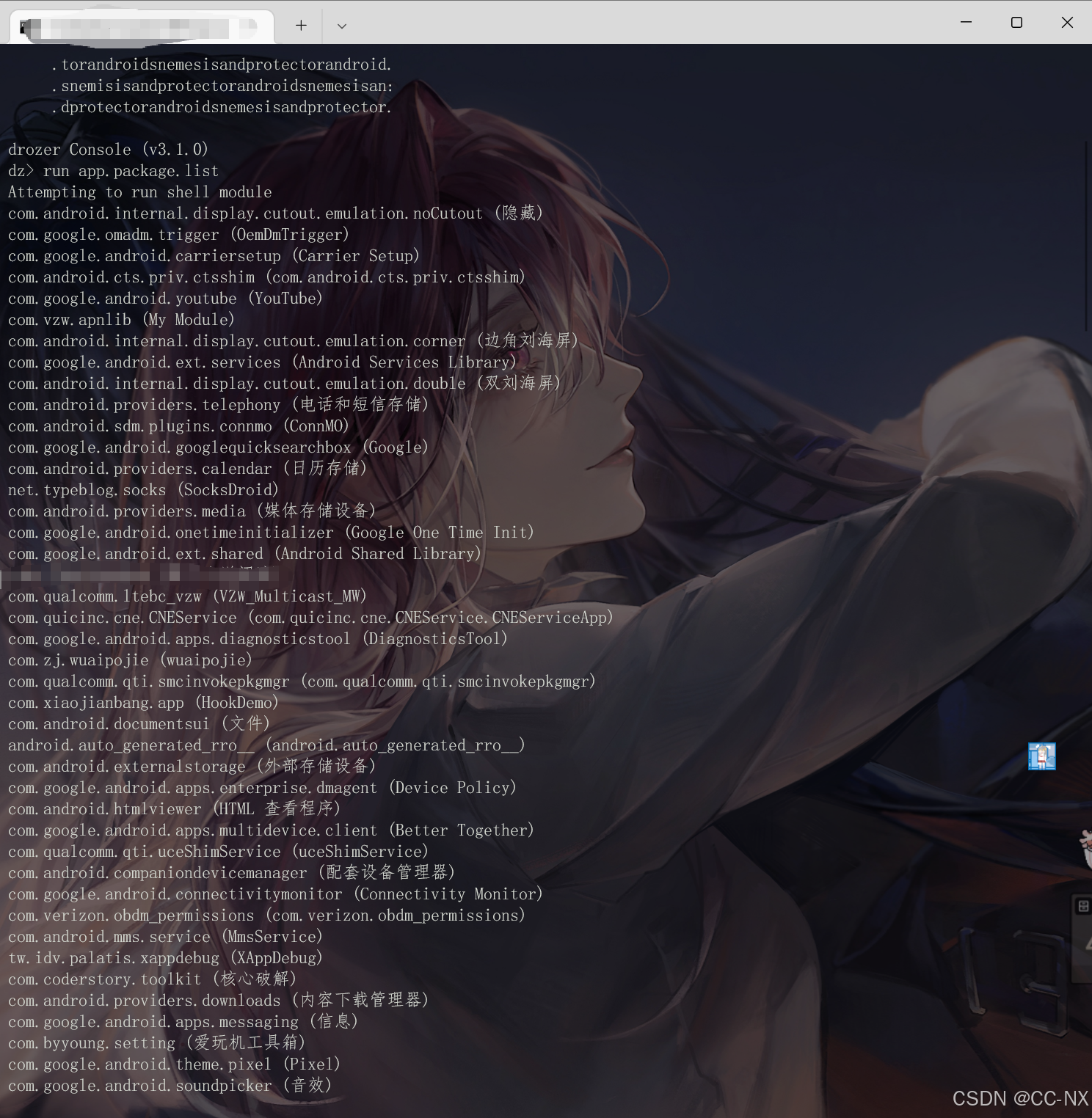Click the connectivitymonitor package line
This screenshot has height=1118, width=1092.
click(x=276, y=894)
